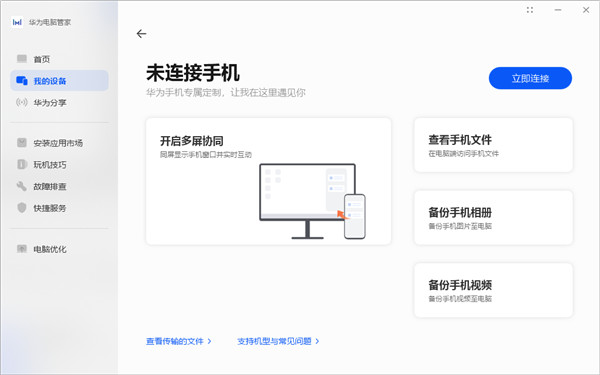
Task: Click the 华为手机专属定制 subtitle text
Action: (x=226, y=92)
